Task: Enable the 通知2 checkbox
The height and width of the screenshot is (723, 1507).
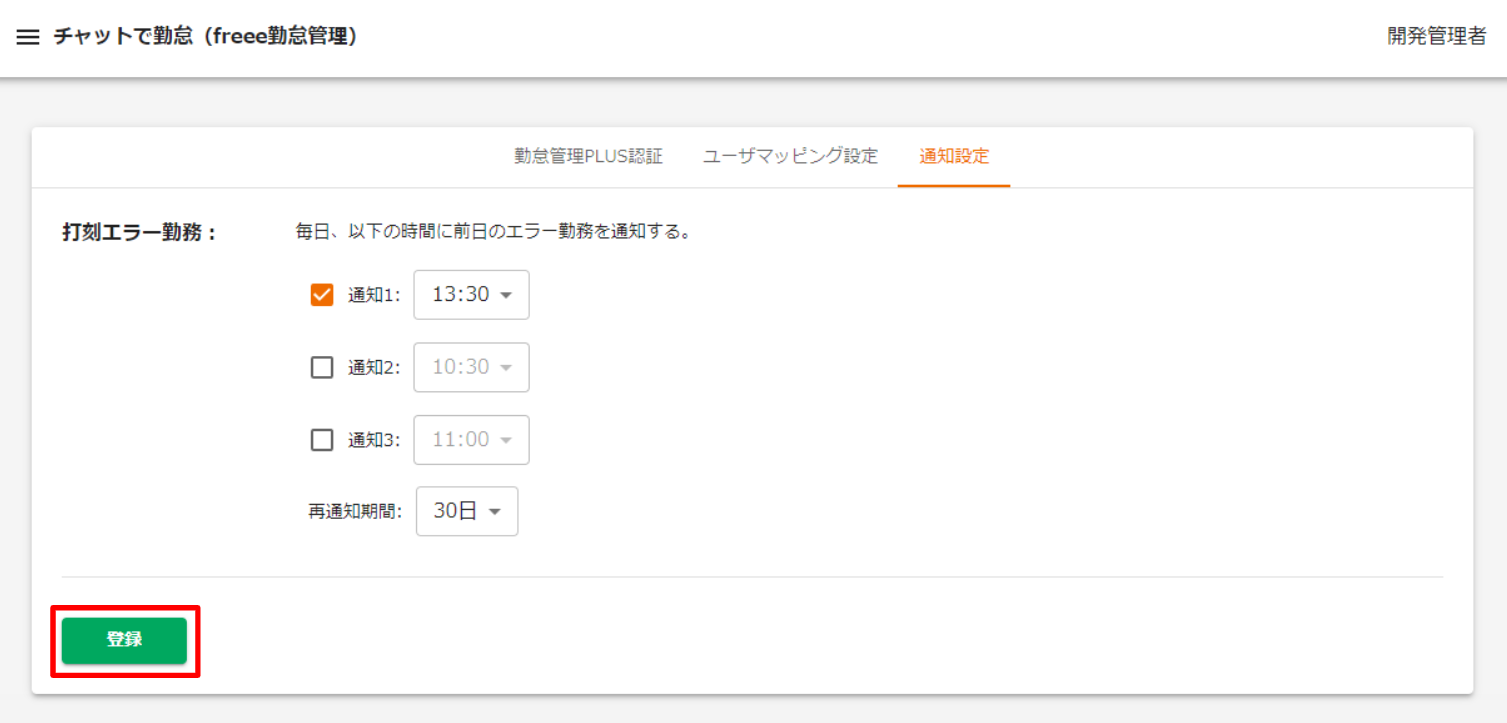Action: click(x=322, y=368)
